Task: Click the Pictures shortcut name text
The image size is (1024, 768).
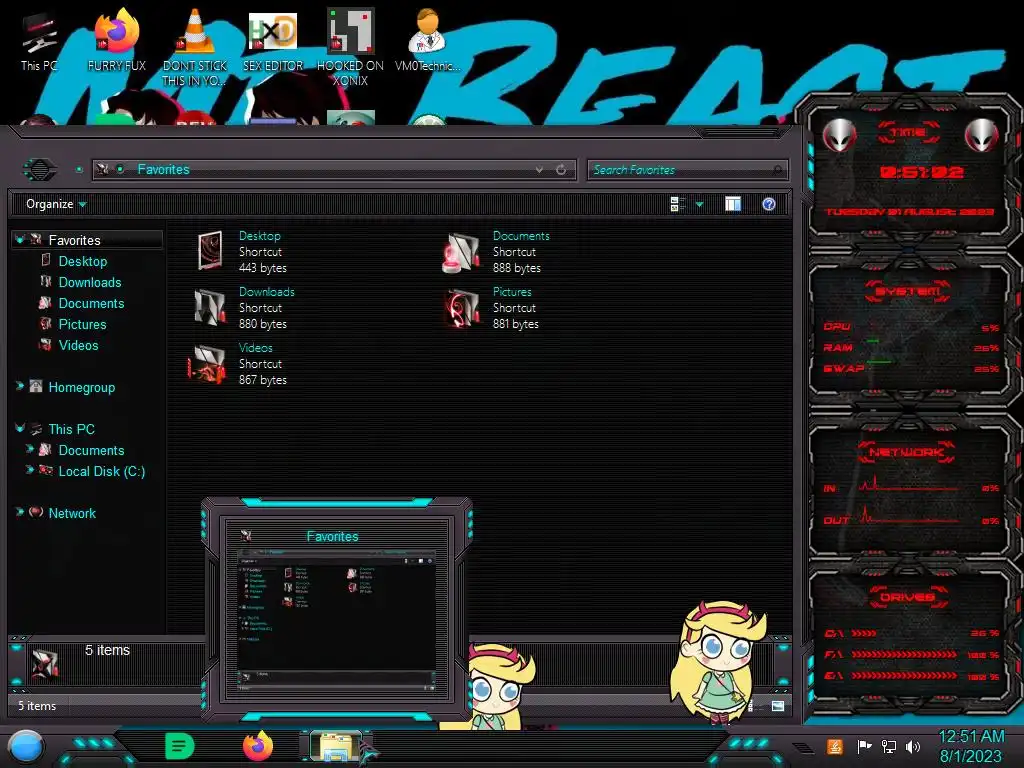Action: point(512,292)
